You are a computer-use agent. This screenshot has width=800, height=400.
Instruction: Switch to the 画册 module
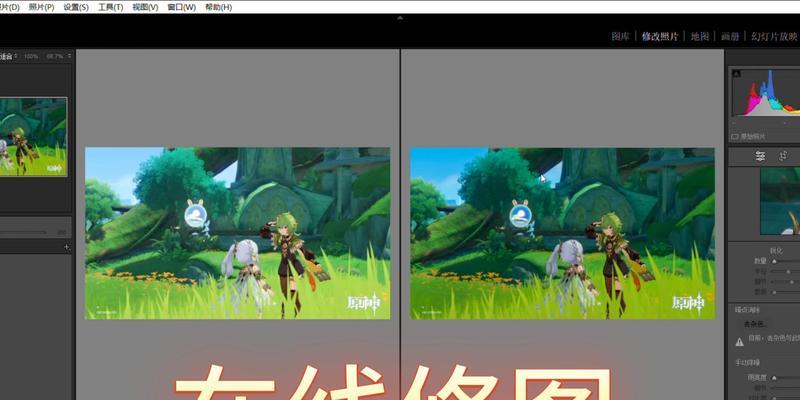pos(730,36)
